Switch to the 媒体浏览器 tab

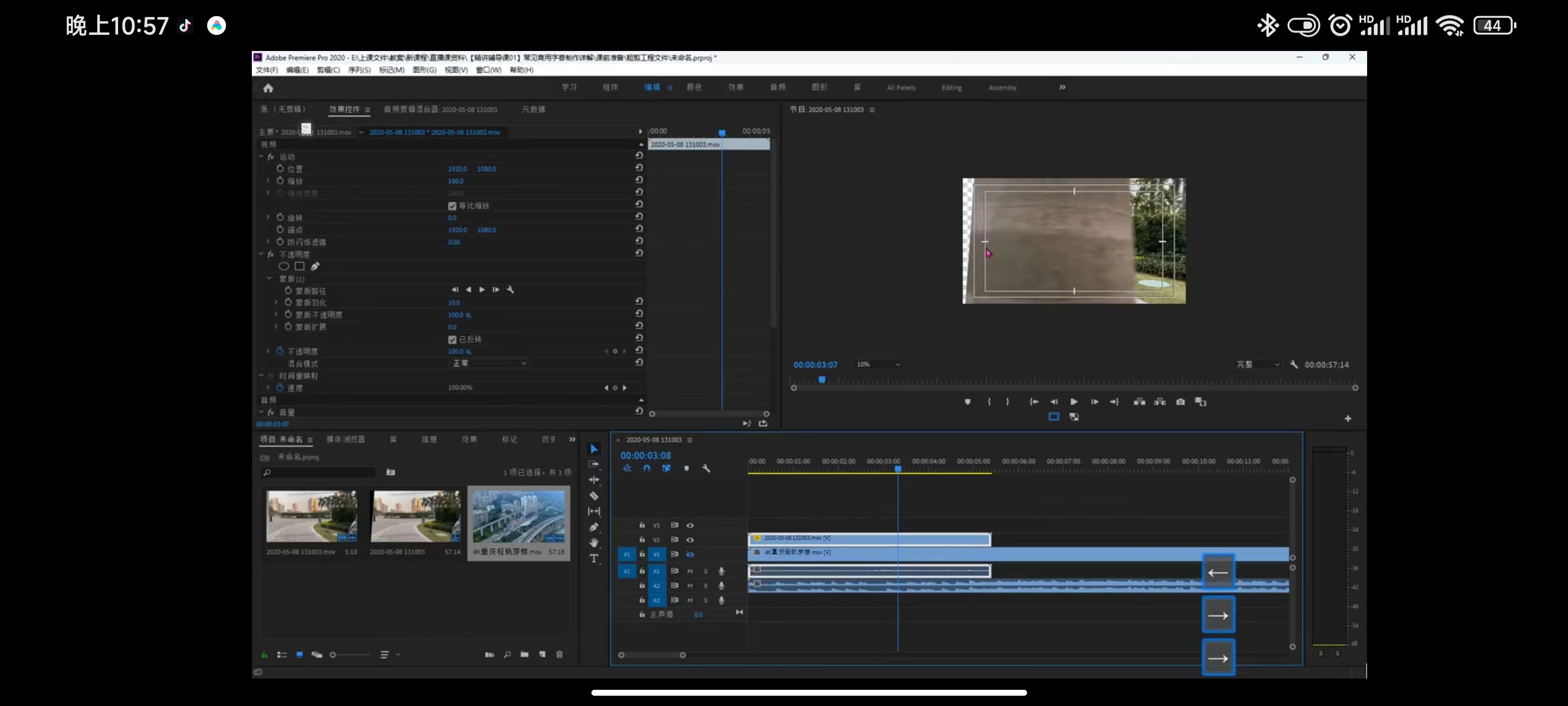(345, 439)
